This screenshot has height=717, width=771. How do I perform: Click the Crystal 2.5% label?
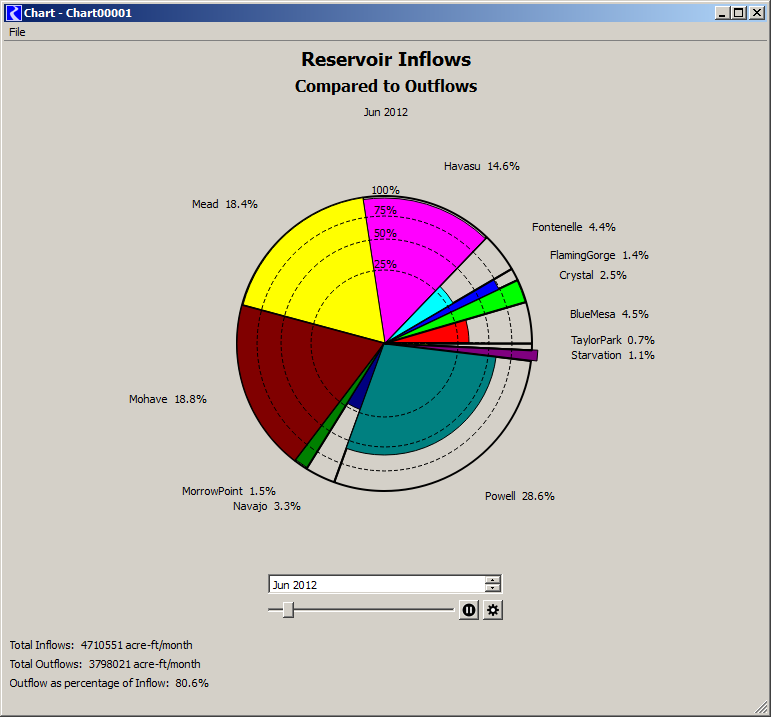(593, 275)
